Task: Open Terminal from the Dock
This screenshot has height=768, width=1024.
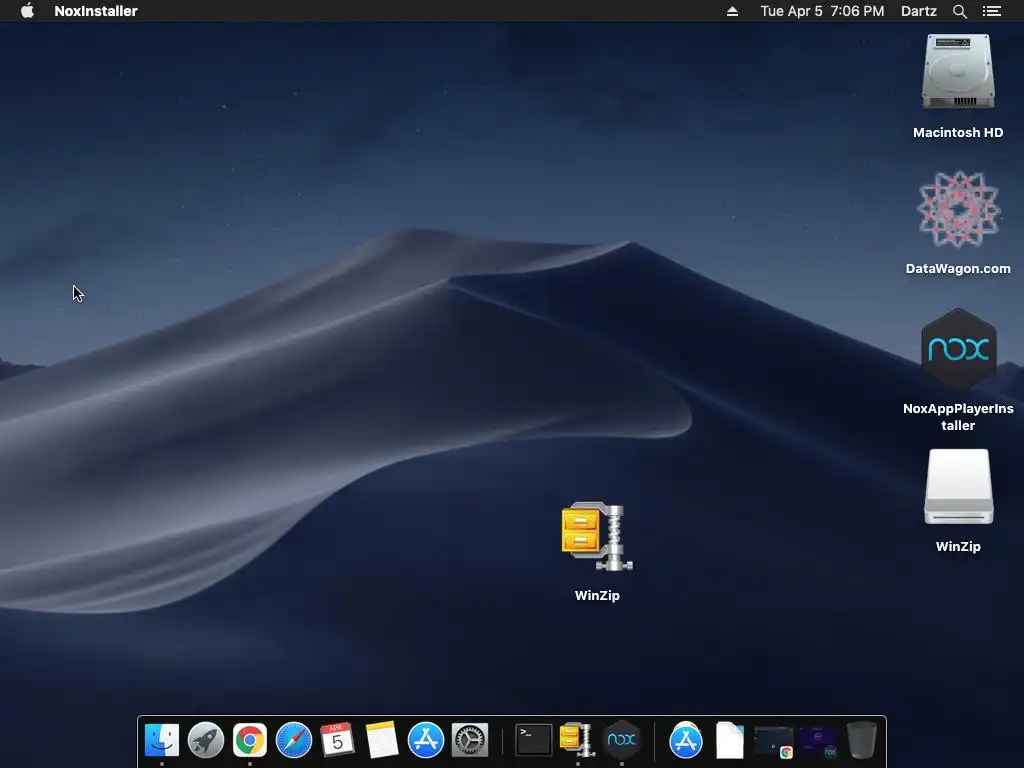Action: tap(534, 740)
